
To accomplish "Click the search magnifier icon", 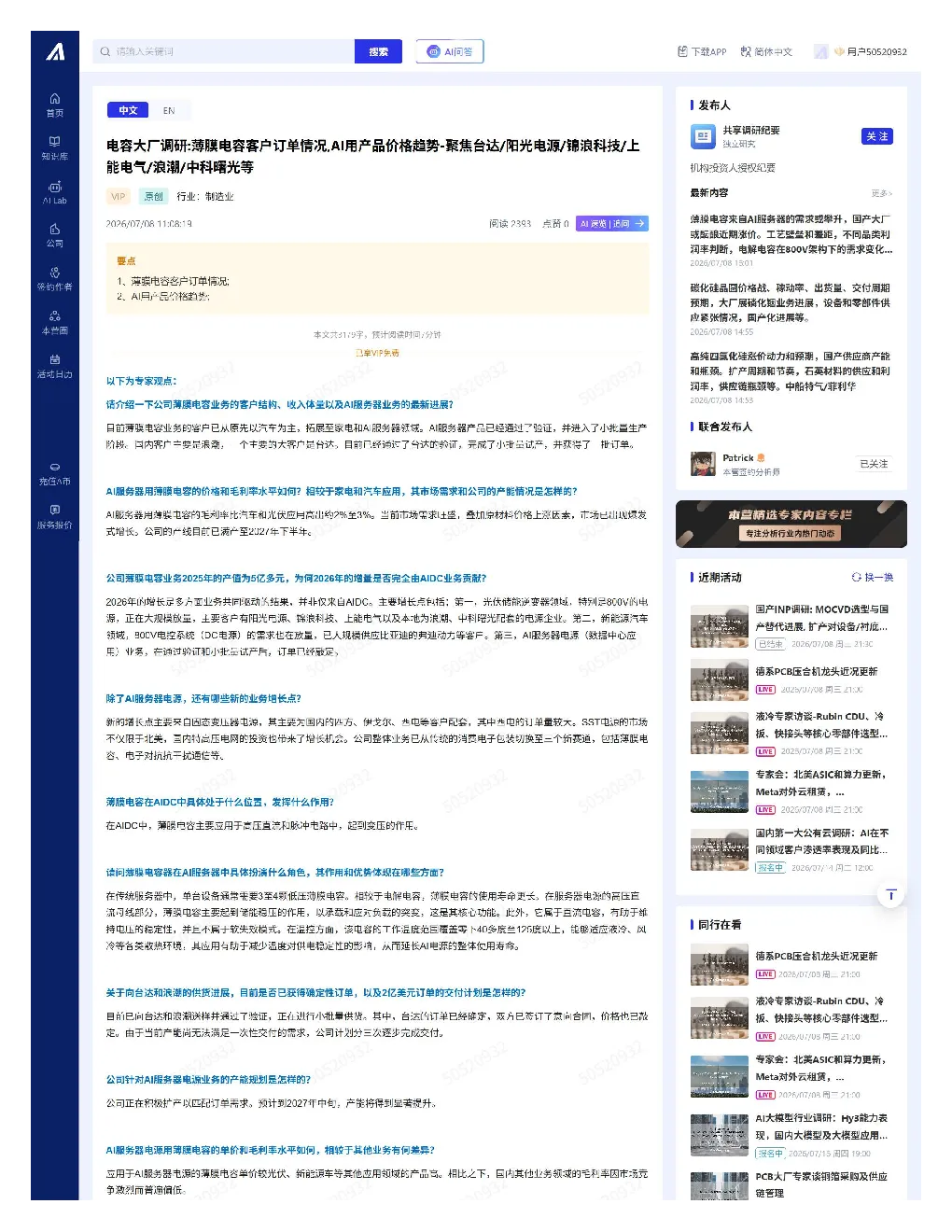I will click(105, 51).
